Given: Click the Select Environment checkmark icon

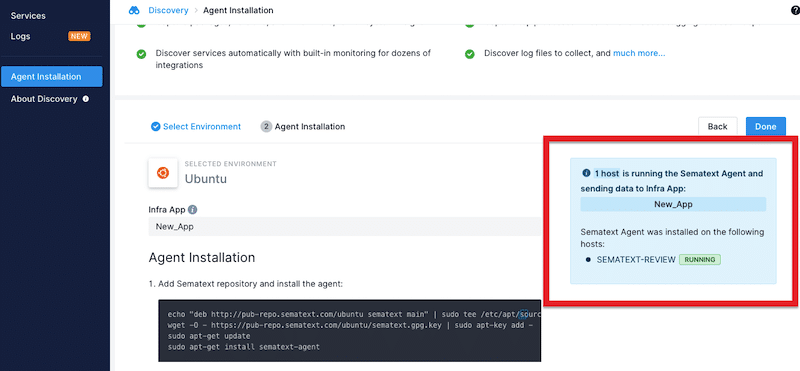Looking at the screenshot, I should coord(156,127).
